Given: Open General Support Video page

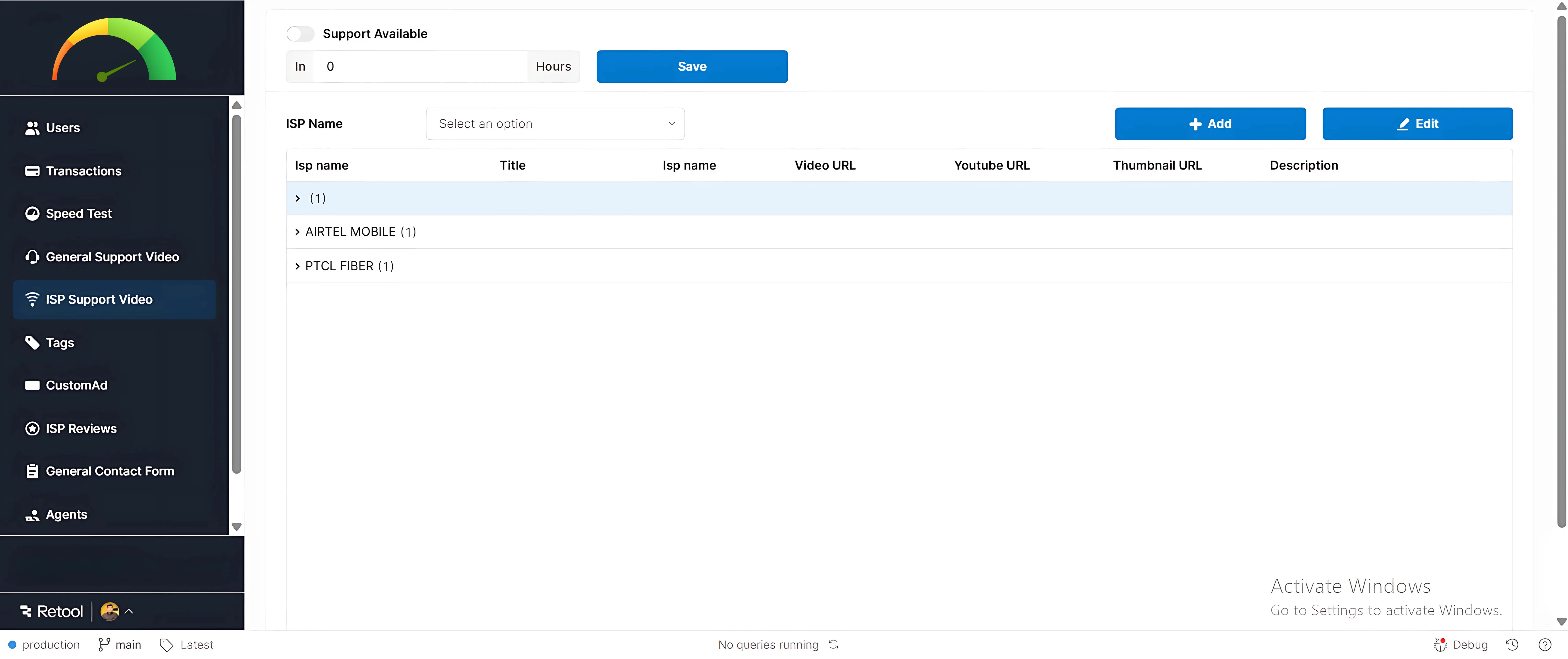Looking at the screenshot, I should (x=114, y=257).
